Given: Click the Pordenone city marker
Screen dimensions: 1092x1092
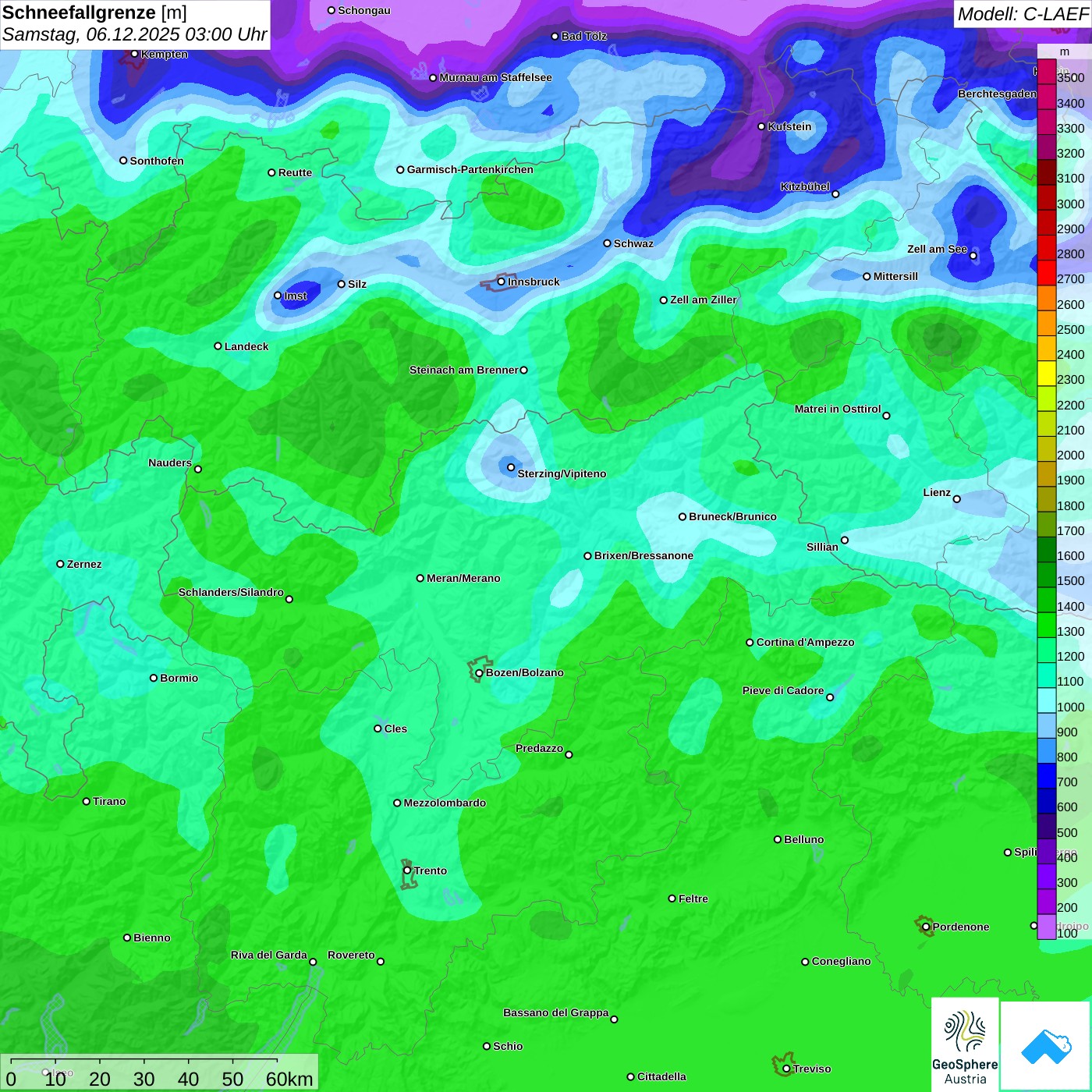Looking at the screenshot, I should (x=926, y=927).
